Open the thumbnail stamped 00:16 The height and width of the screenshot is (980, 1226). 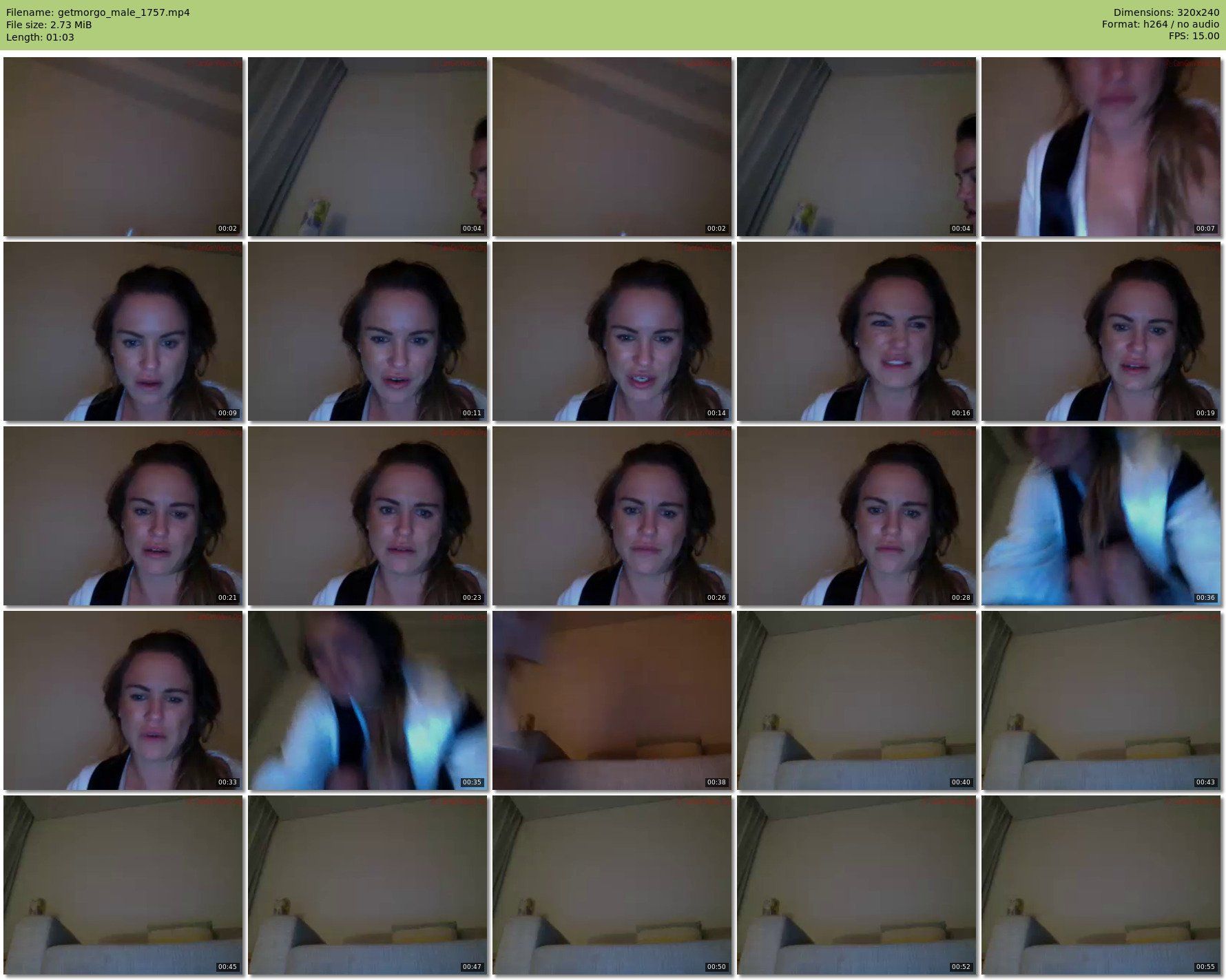tap(856, 331)
